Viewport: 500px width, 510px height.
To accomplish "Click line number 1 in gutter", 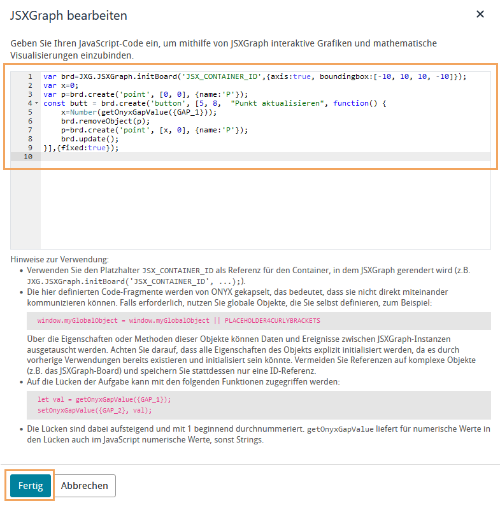I will tap(30, 77).
